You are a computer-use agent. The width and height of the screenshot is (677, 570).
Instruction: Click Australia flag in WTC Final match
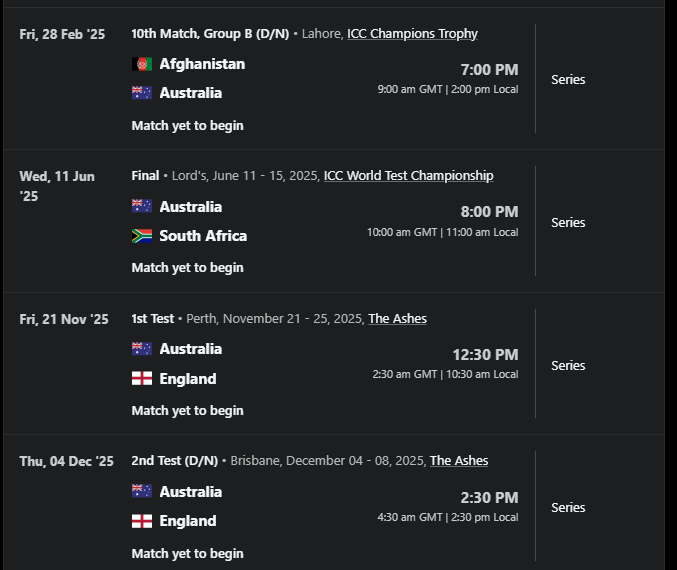pos(142,206)
